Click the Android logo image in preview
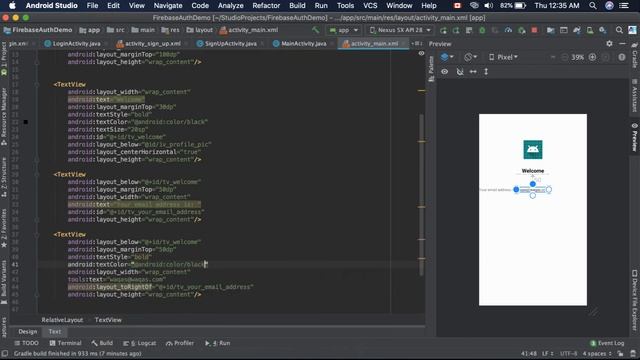Screen dimensions: 640x360 pyautogui.click(x=533, y=149)
